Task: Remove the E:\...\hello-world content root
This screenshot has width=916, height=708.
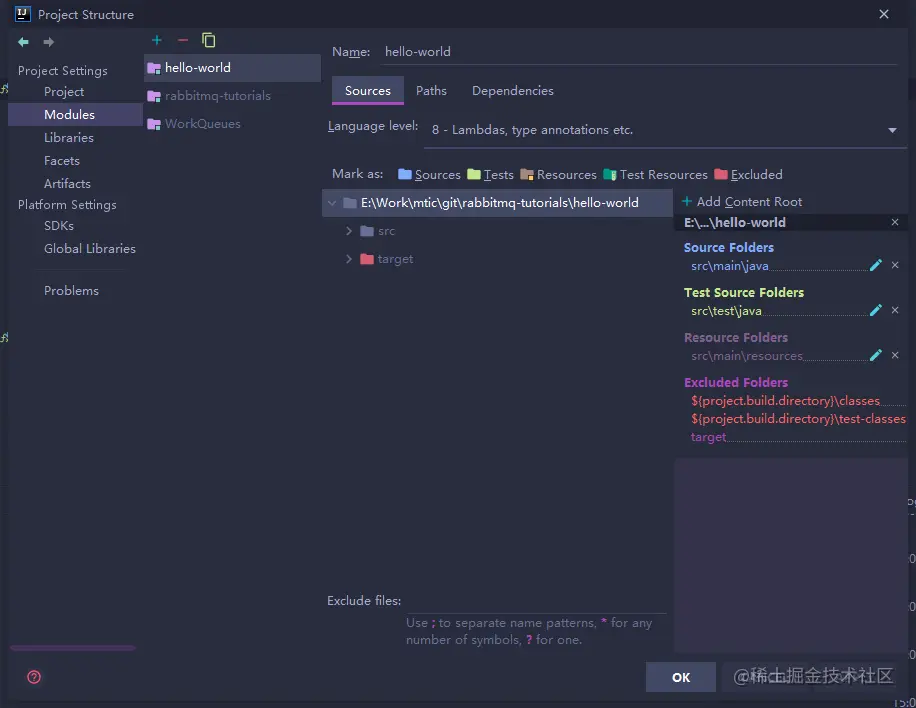Action: point(895,222)
